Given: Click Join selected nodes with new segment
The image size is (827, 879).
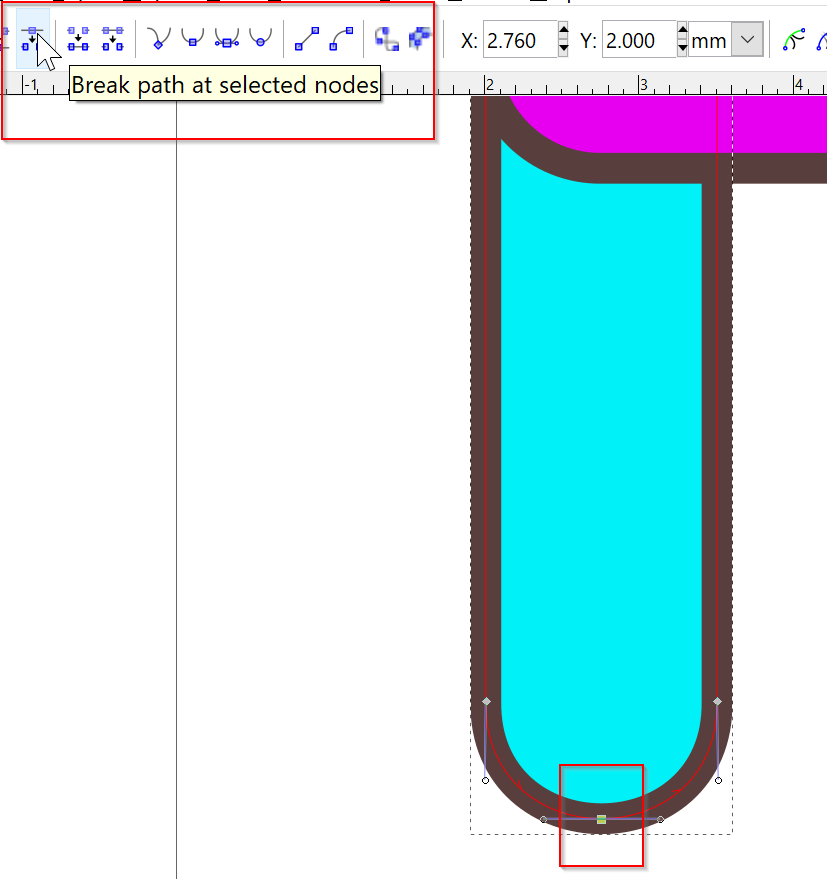Looking at the screenshot, I should [x=78, y=39].
